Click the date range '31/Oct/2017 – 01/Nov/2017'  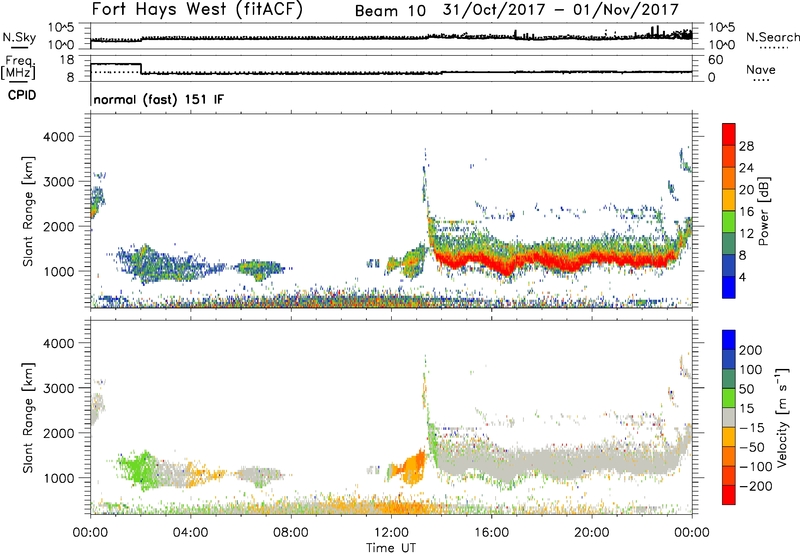coord(561,10)
